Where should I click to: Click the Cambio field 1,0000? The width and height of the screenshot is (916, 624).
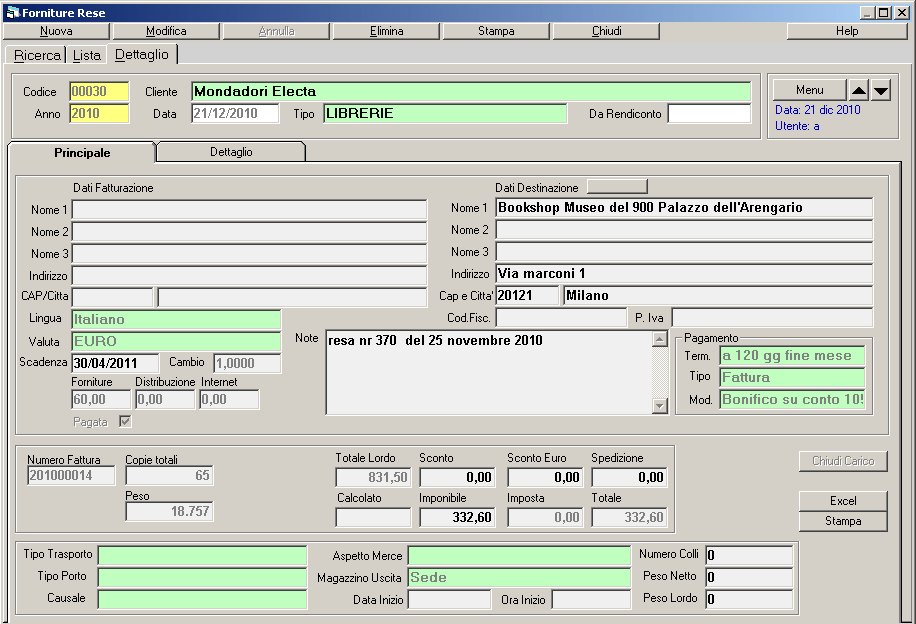click(247, 363)
